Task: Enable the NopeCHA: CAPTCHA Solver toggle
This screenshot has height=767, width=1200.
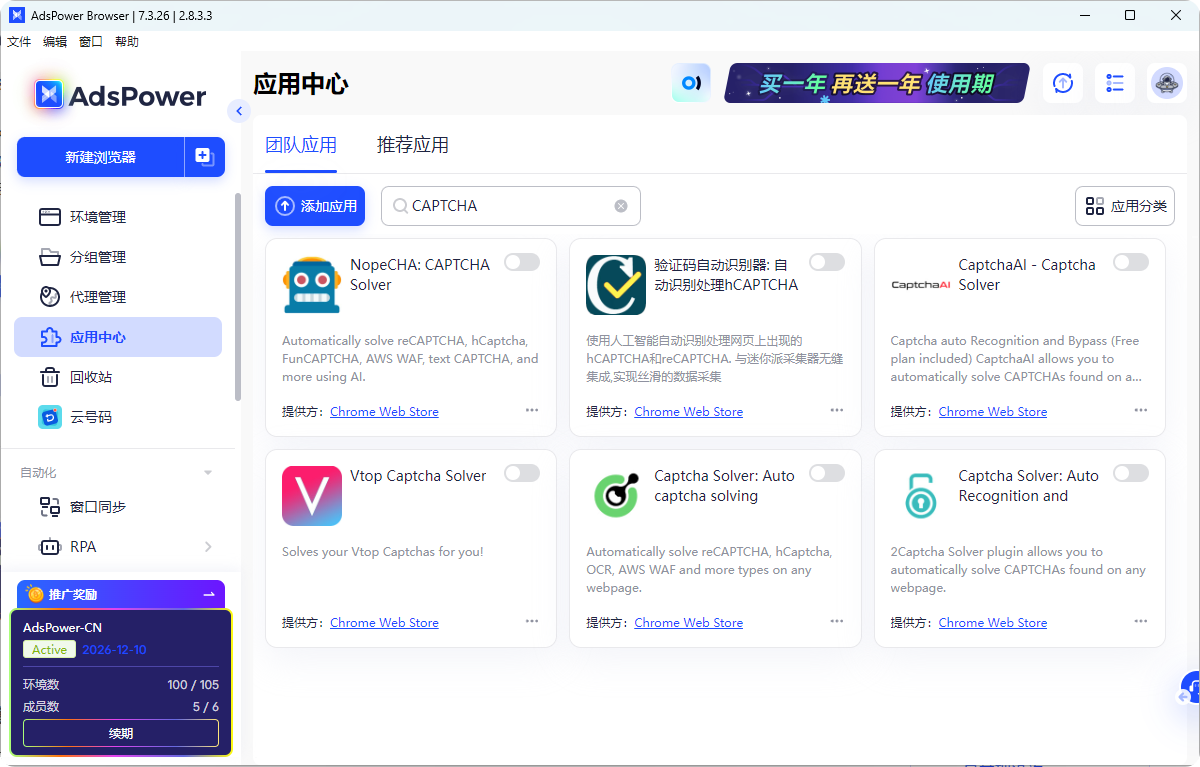Action: [x=521, y=262]
